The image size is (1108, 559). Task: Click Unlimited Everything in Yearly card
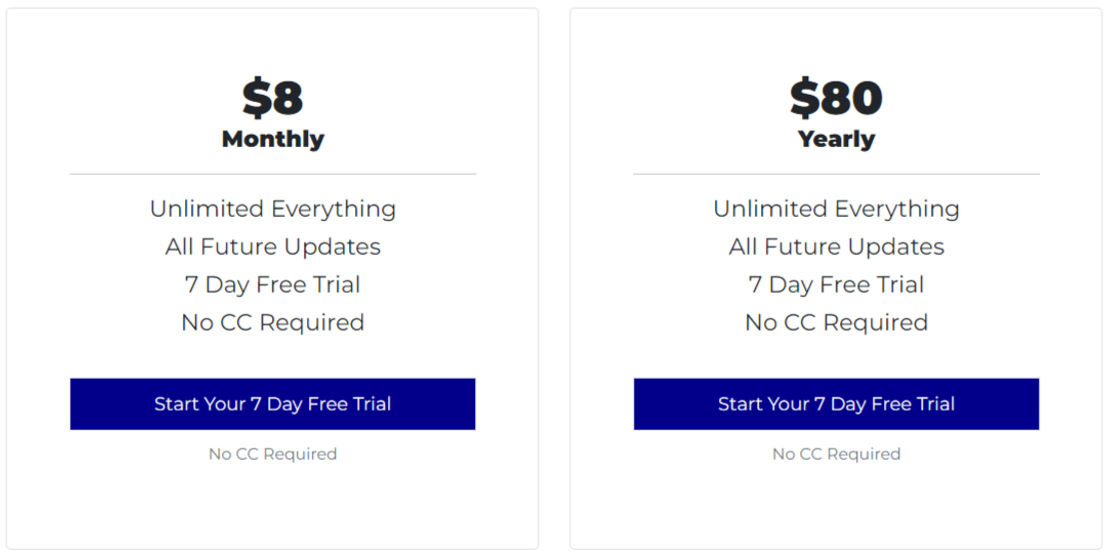point(836,209)
